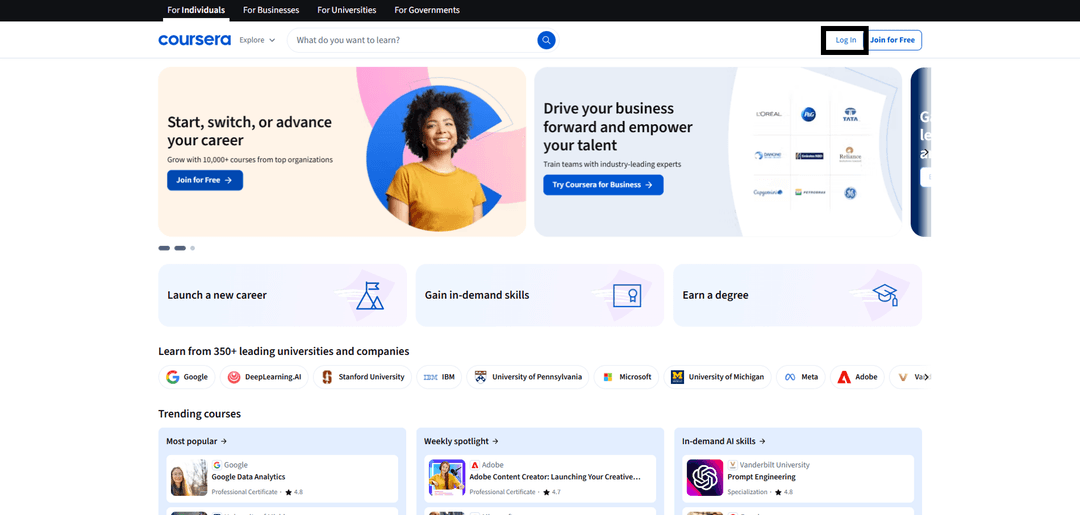The image size is (1080, 515).
Task: Click the partner list next arrow
Action: tap(926, 377)
